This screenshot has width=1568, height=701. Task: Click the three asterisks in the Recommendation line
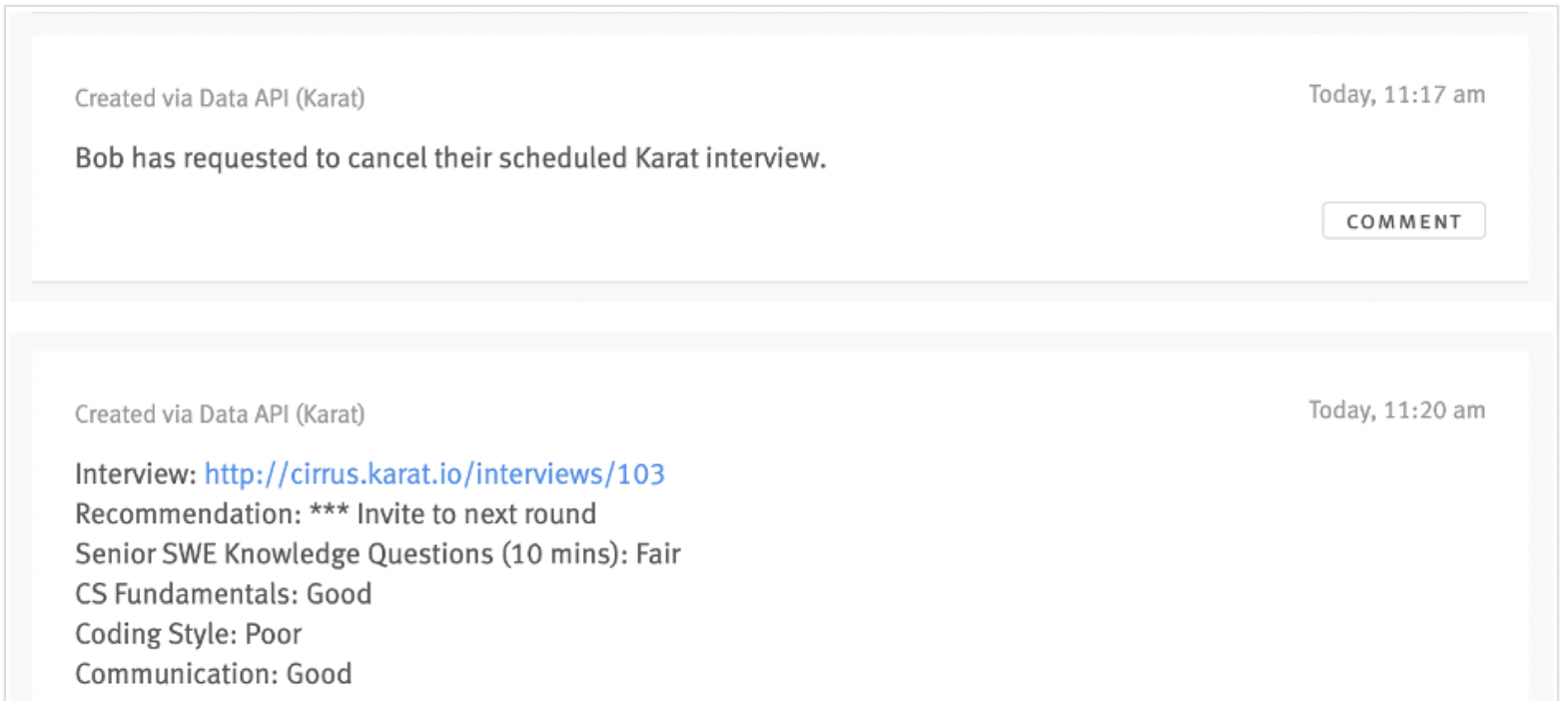tap(329, 511)
